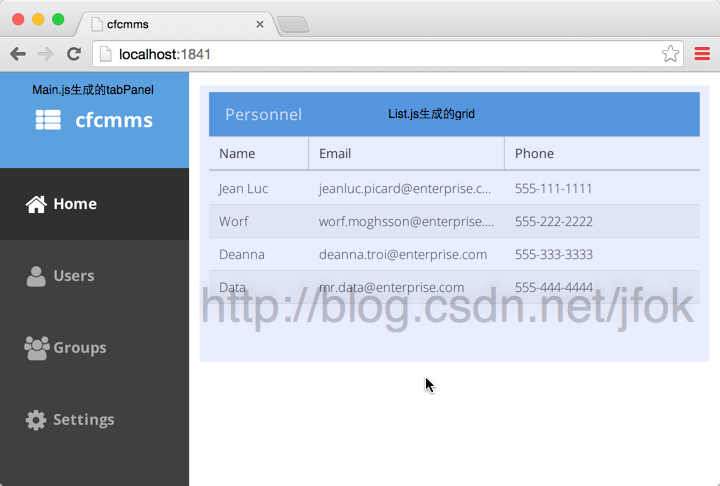Focus the localhost:1841 address bar

pyautogui.click(x=388, y=54)
